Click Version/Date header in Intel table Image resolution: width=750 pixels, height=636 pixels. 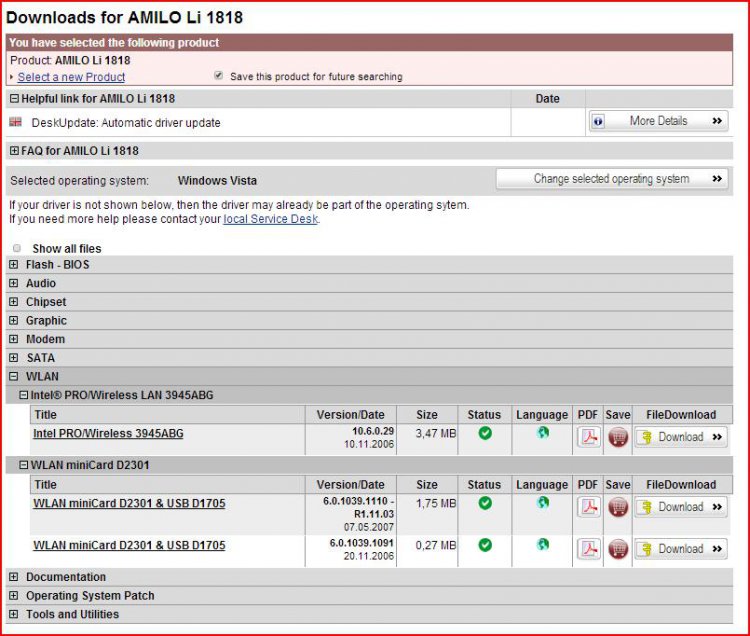point(351,415)
